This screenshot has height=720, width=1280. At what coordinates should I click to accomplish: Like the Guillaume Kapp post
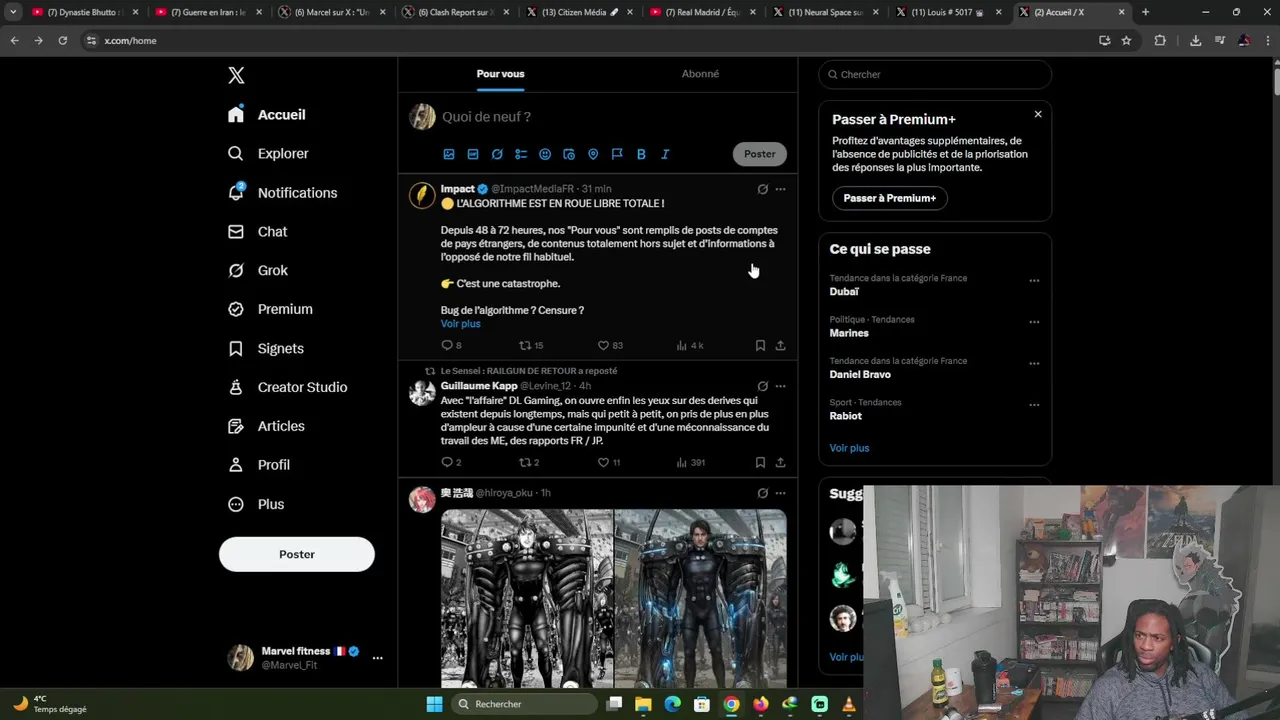(609, 462)
